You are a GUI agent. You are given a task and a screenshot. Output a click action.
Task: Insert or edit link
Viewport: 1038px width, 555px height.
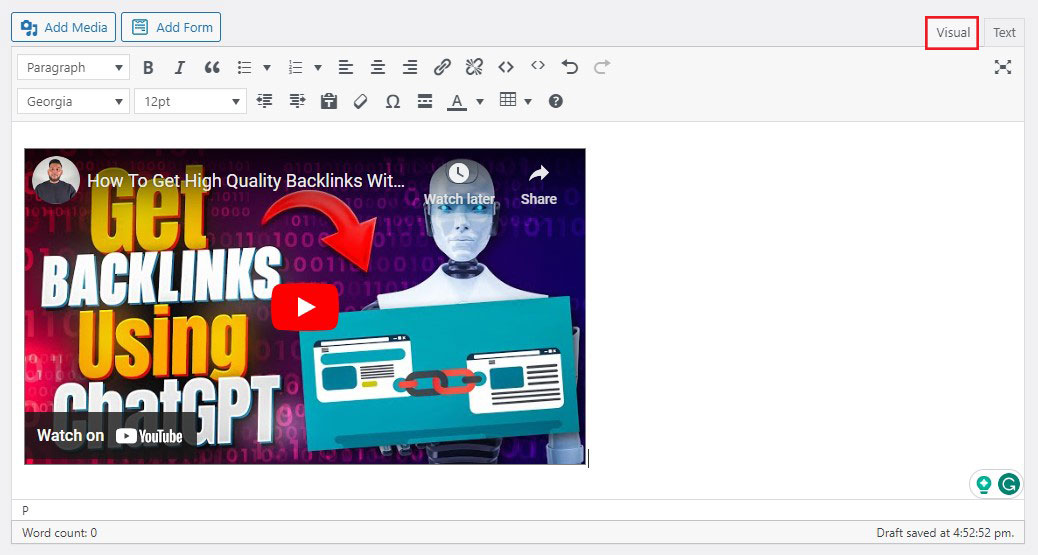pos(442,67)
